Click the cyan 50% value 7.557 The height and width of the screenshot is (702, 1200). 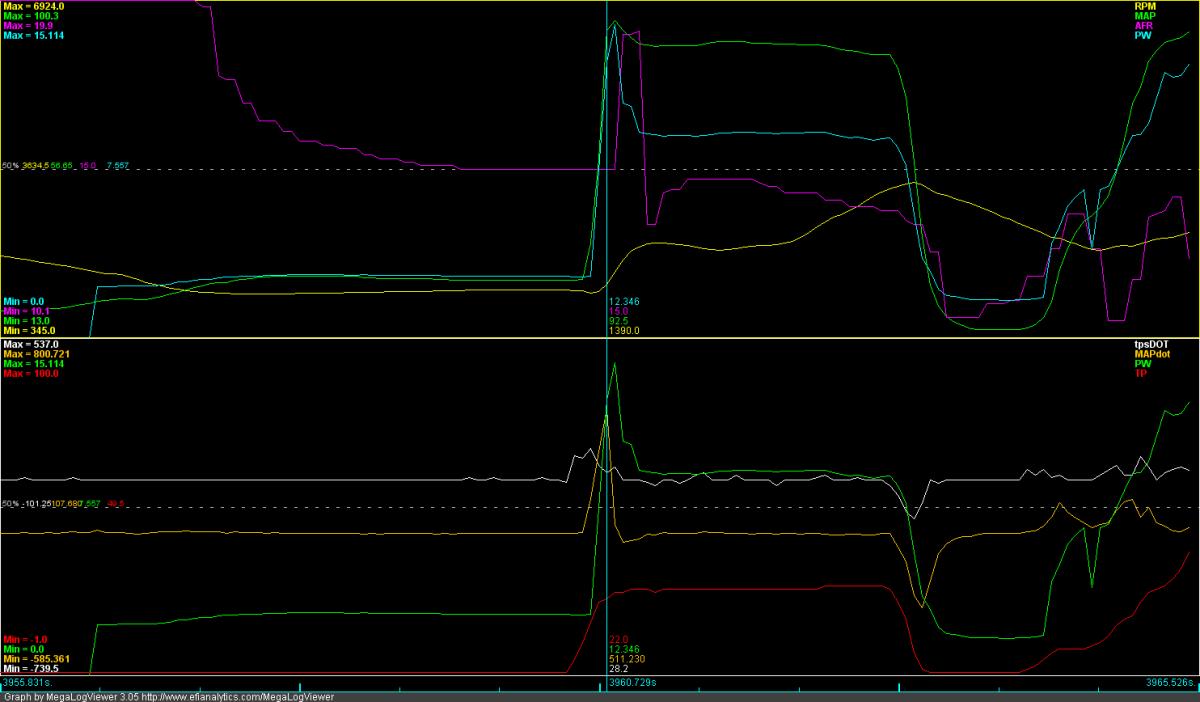117,165
